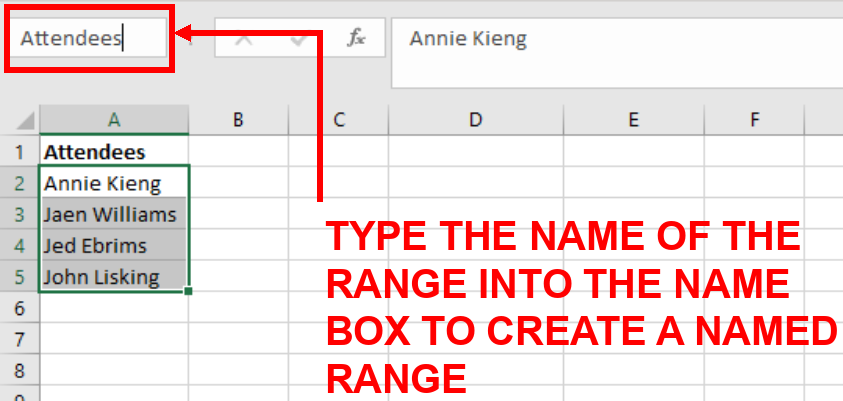Select row 7 header

pyautogui.click(x=19, y=339)
